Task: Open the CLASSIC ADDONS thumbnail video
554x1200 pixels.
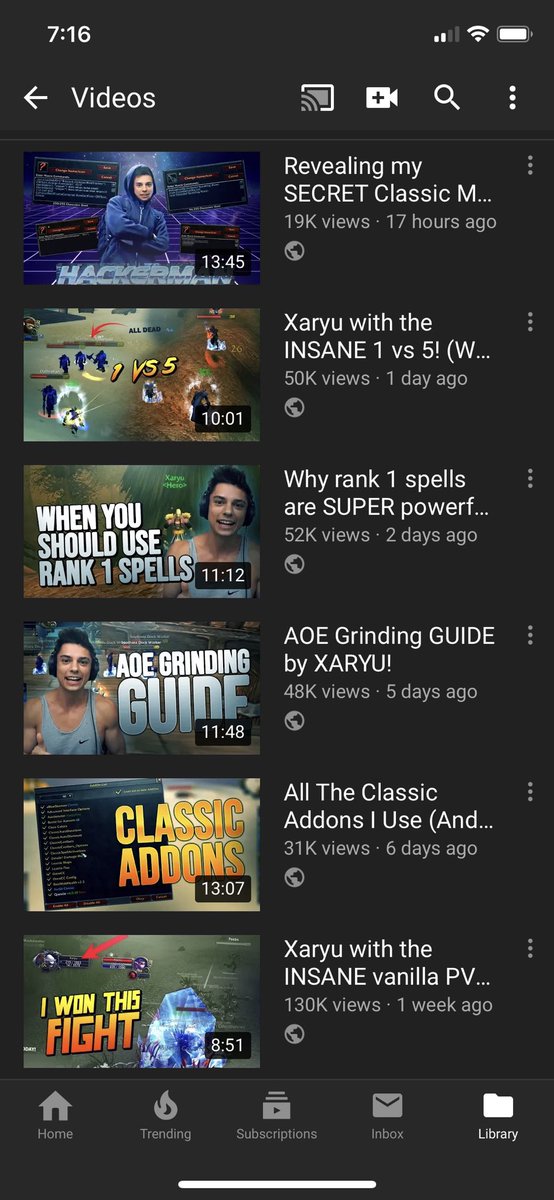Action: point(142,845)
